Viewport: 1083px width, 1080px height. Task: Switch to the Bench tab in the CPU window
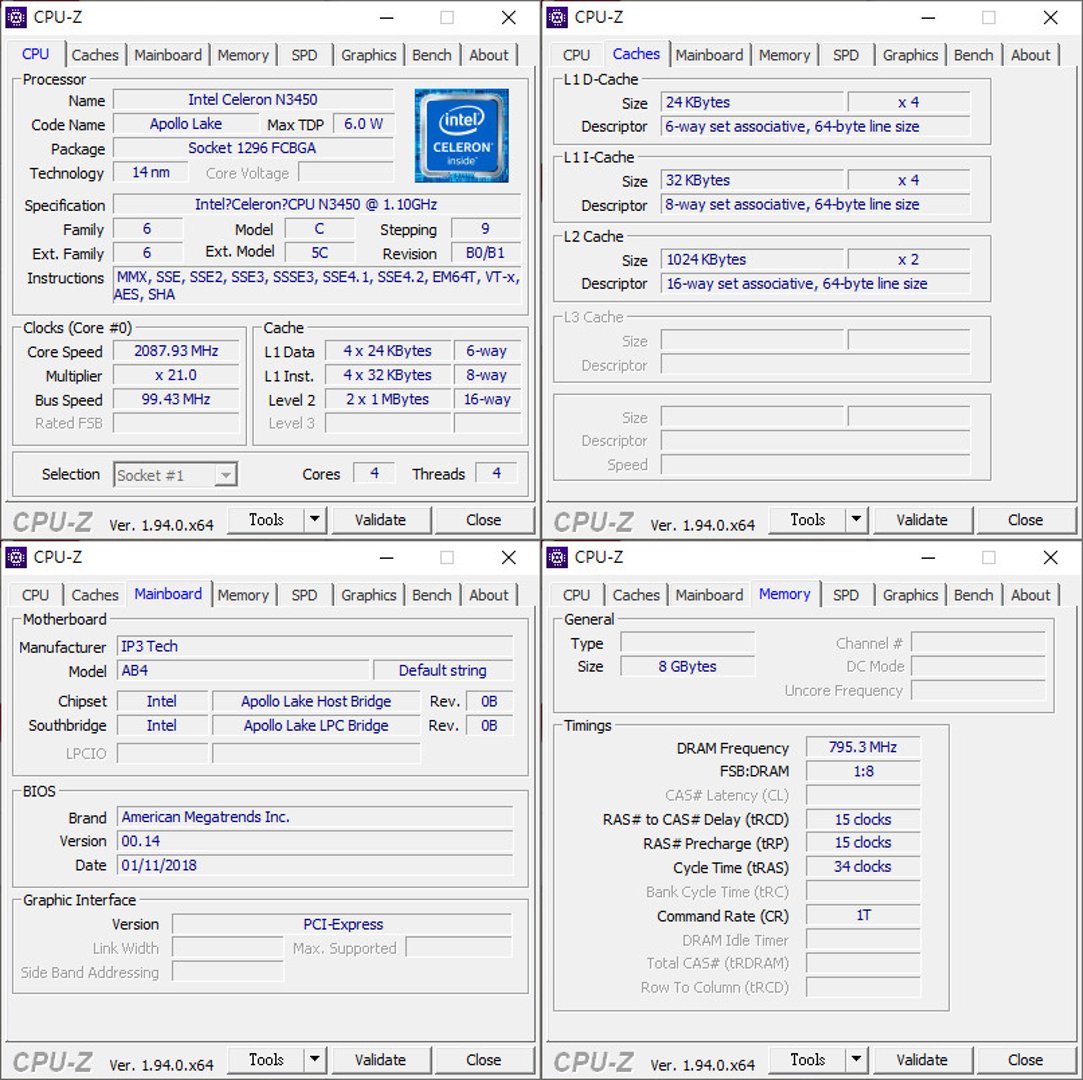click(432, 55)
